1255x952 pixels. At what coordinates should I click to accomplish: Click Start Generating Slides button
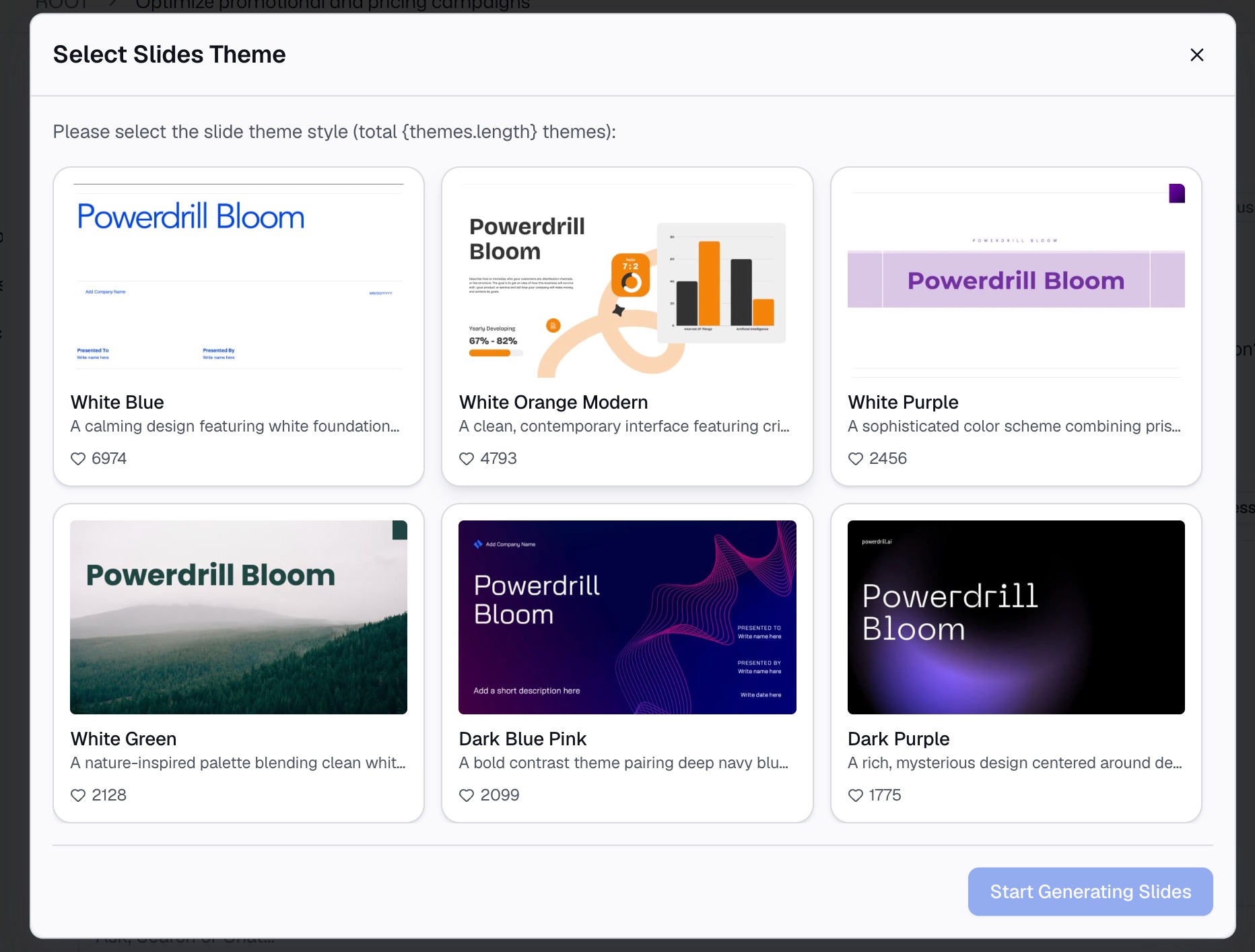tap(1091, 891)
